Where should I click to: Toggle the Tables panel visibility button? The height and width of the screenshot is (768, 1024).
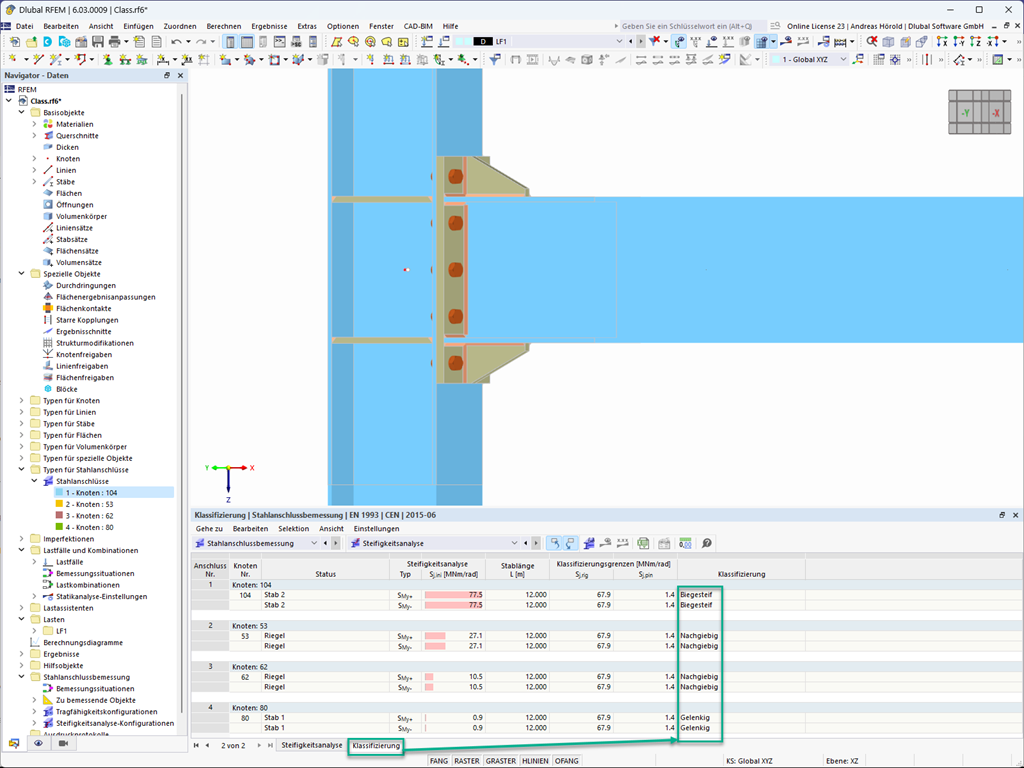click(247, 42)
